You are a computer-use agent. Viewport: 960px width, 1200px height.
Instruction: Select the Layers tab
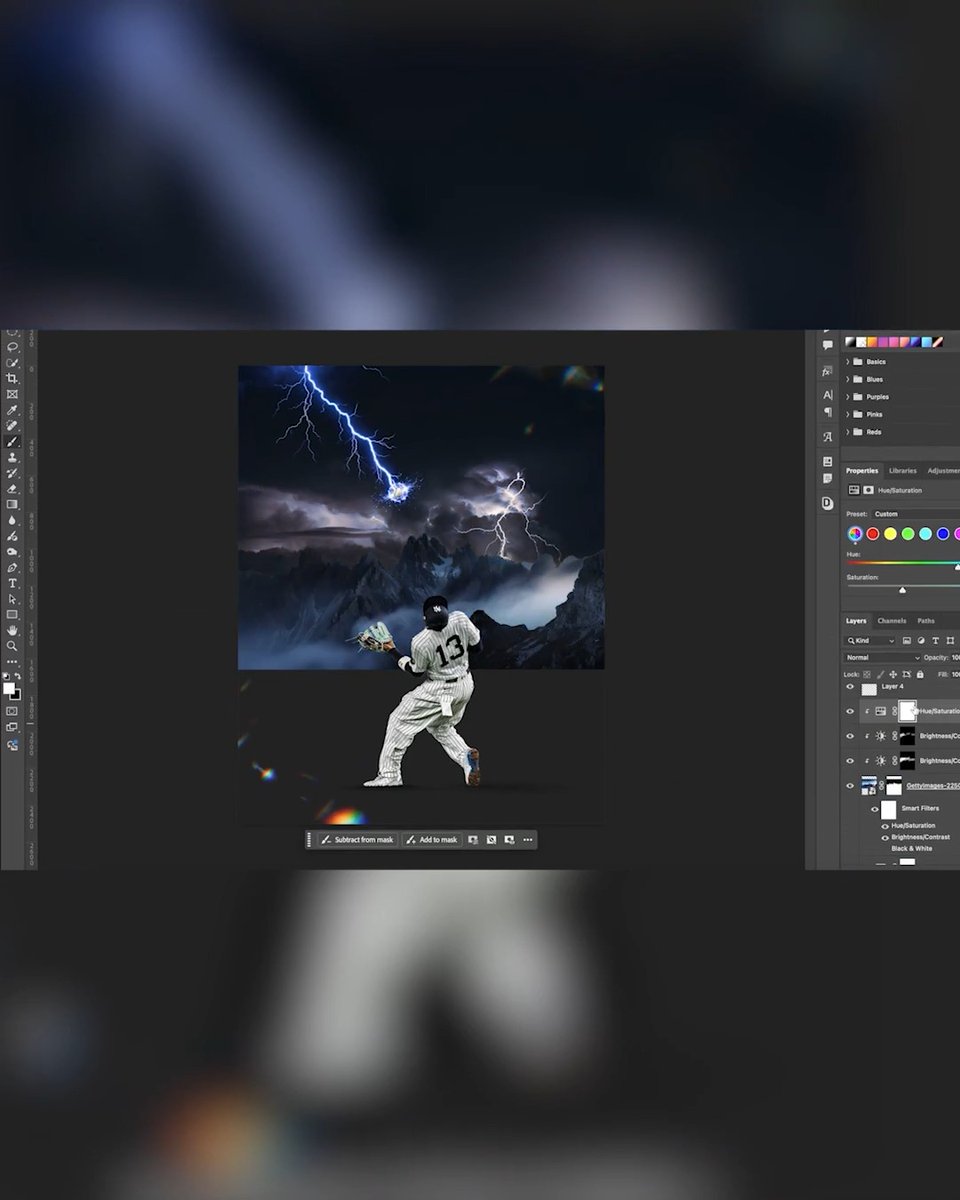click(x=856, y=621)
